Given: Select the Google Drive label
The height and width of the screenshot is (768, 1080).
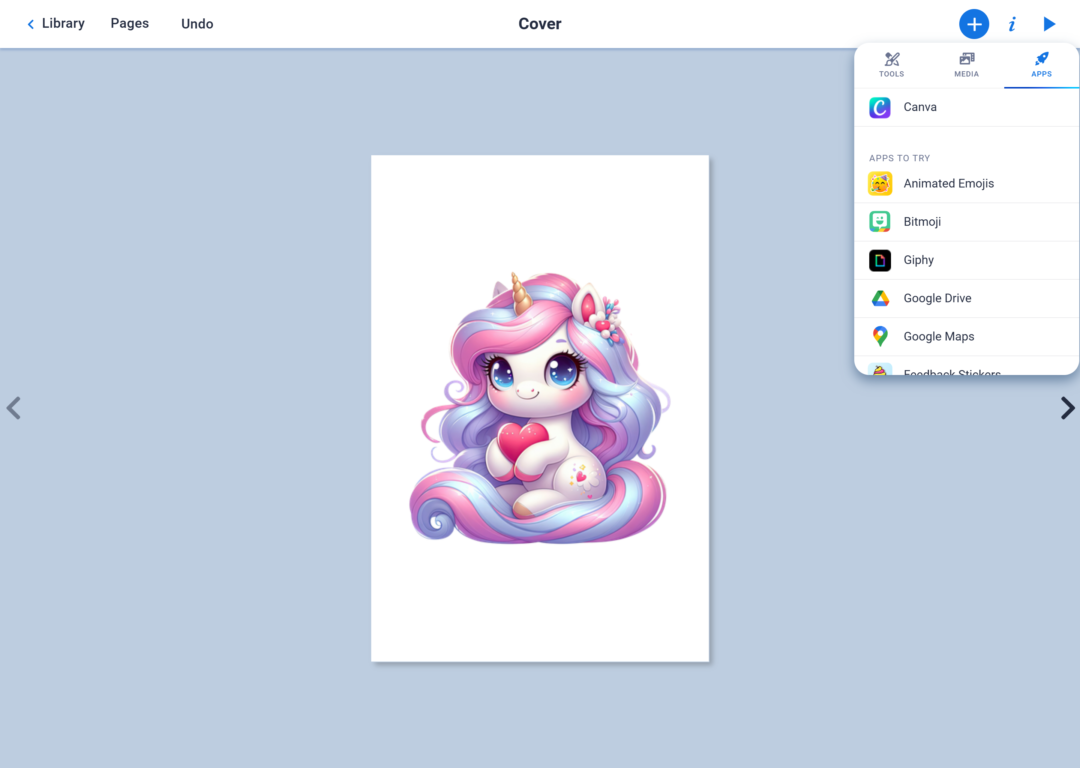Looking at the screenshot, I should click(x=937, y=298).
